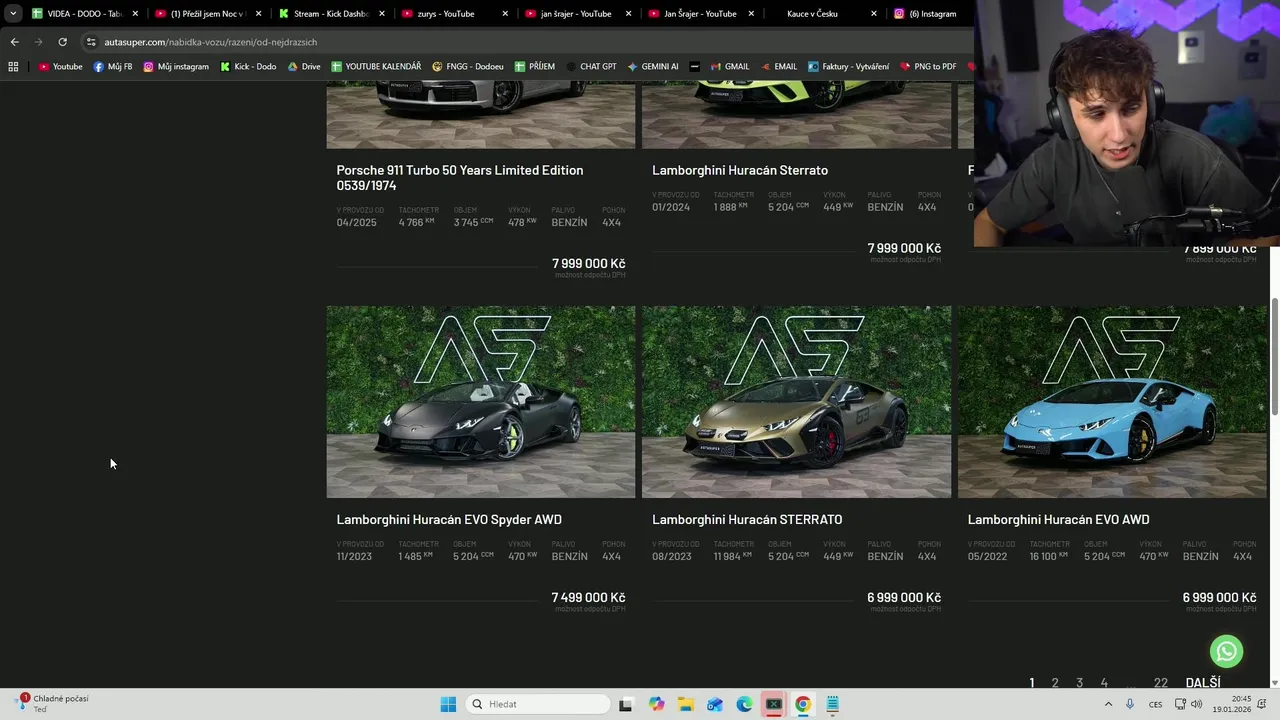Open Lamborghini Huracán STERRATO 08/2023 listing
This screenshot has height=720, width=1280.
(x=747, y=519)
